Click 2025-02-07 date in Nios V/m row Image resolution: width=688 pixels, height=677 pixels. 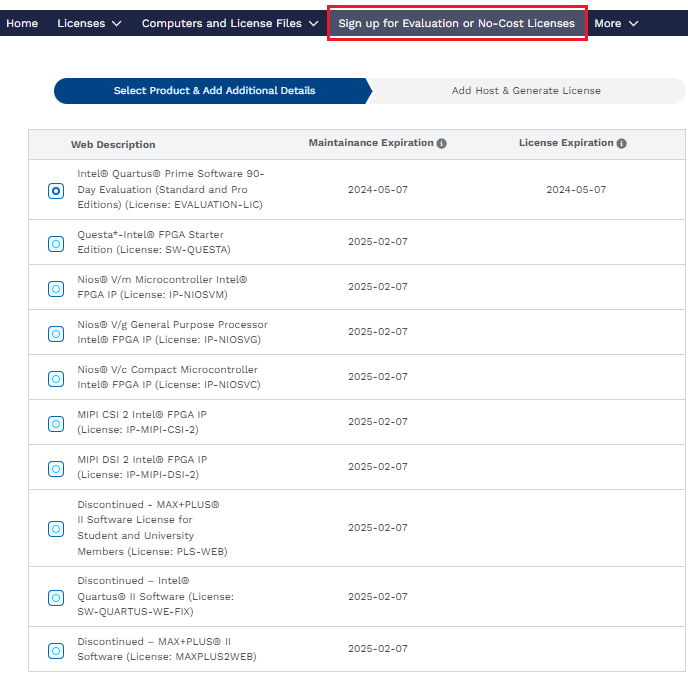378,287
